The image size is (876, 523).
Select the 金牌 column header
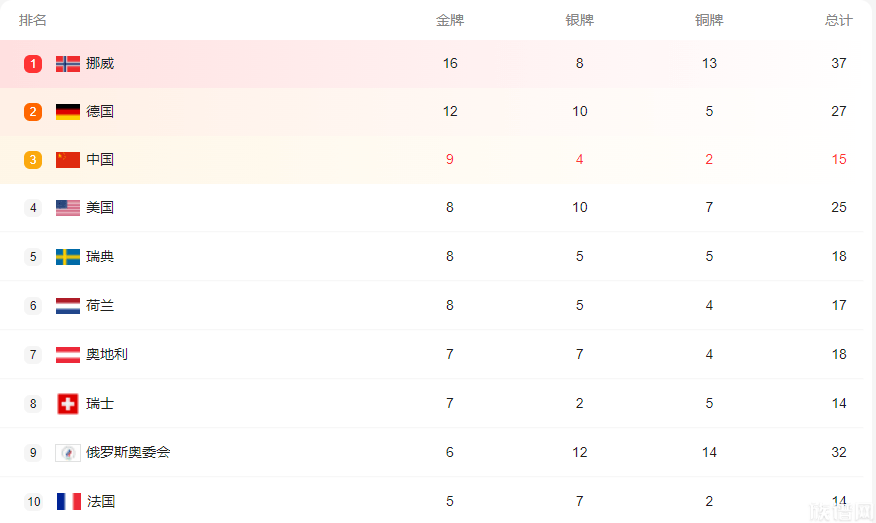[x=450, y=20]
